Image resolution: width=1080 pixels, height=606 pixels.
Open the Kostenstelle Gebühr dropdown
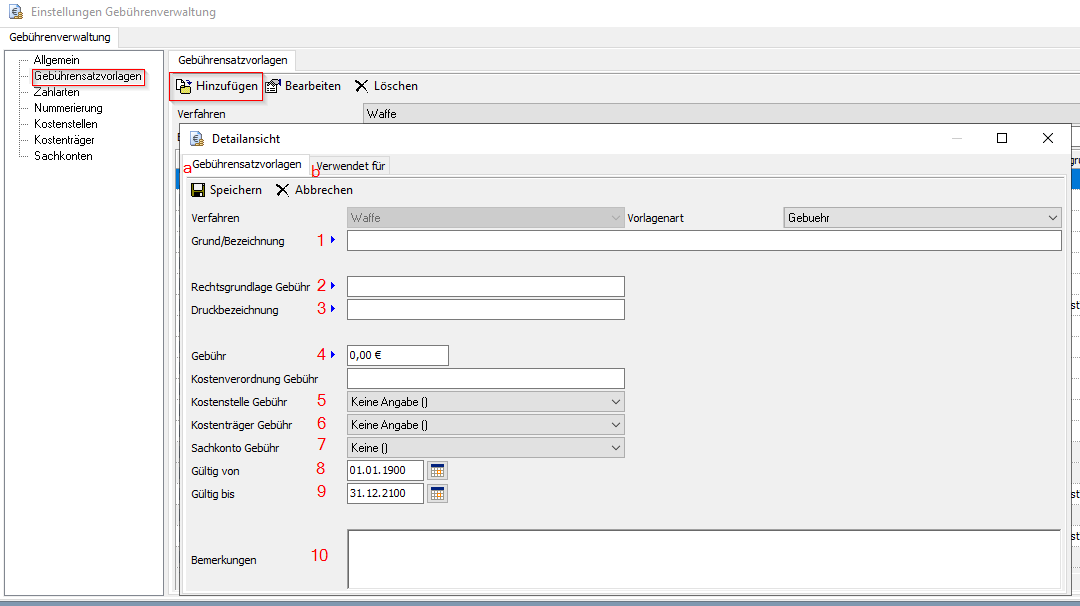[615, 402]
